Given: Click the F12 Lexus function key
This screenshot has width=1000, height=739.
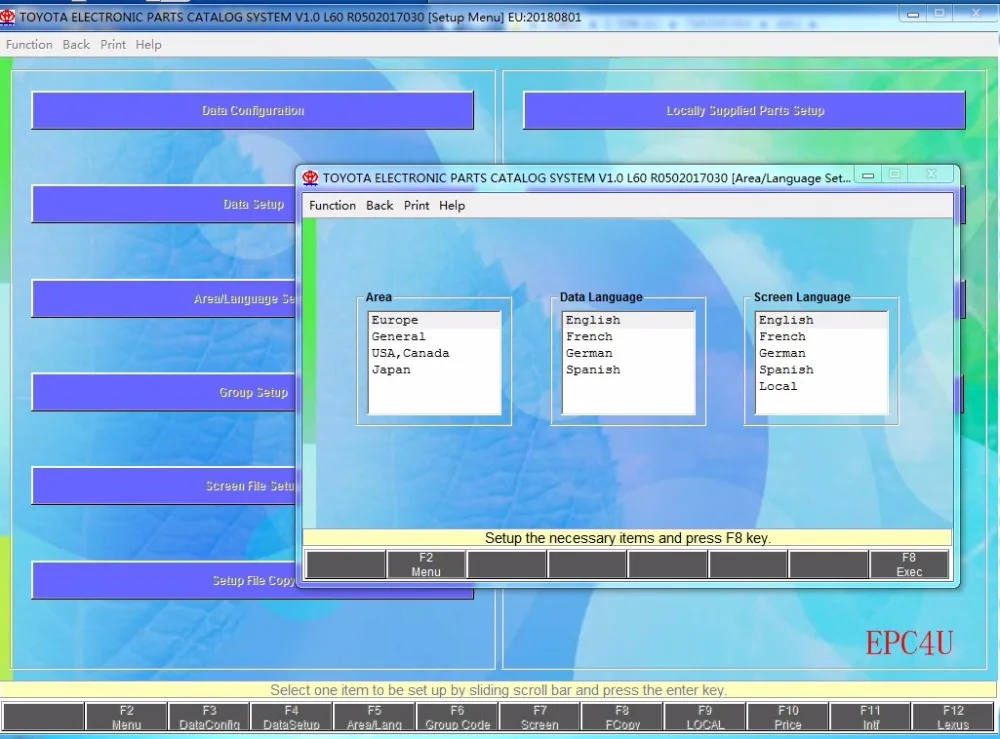Looking at the screenshot, I should [x=953, y=717].
